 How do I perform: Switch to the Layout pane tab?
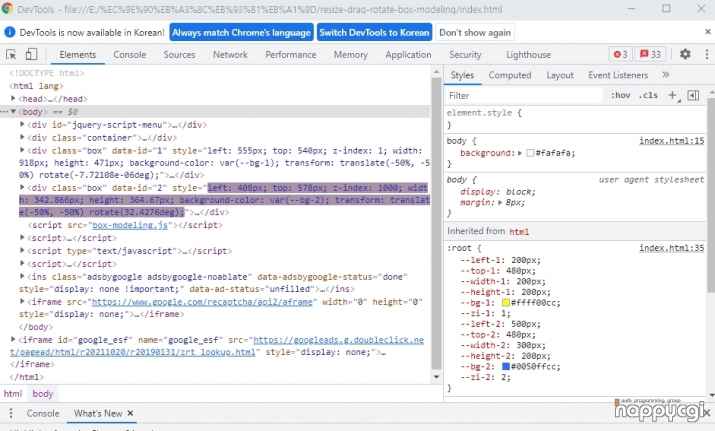click(x=560, y=75)
